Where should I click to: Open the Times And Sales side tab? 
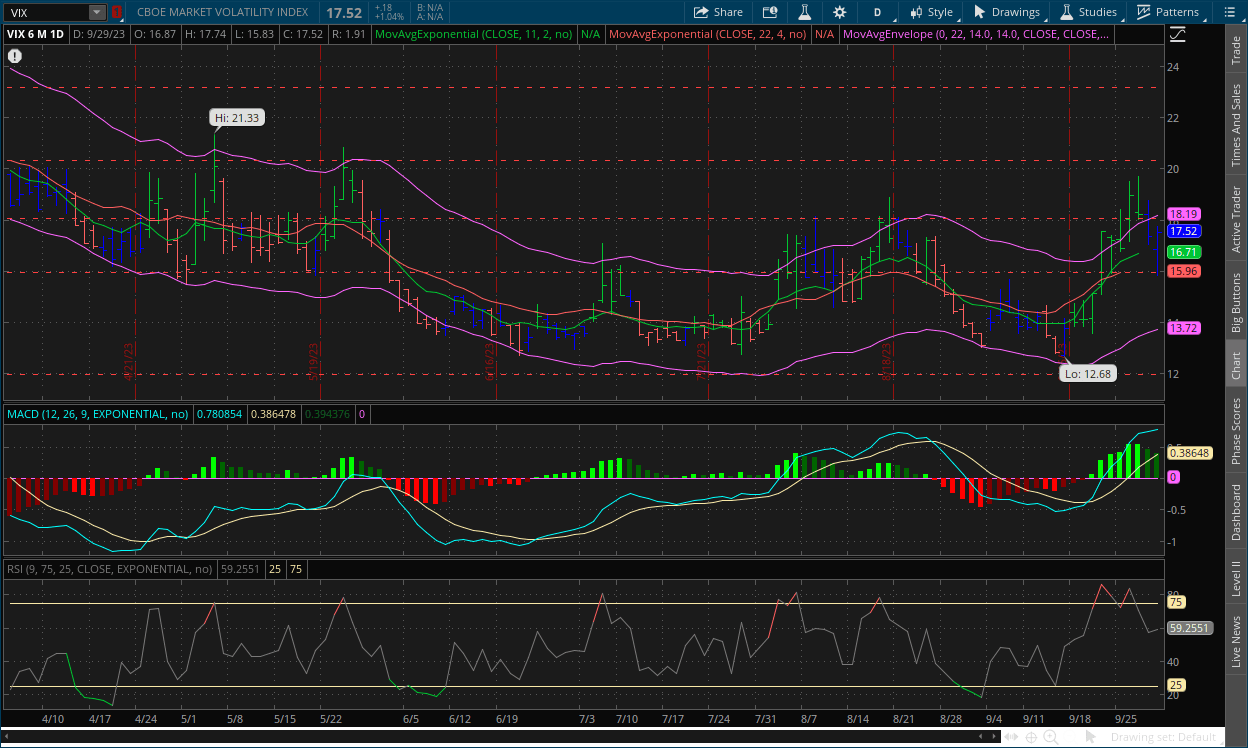coord(1236,125)
